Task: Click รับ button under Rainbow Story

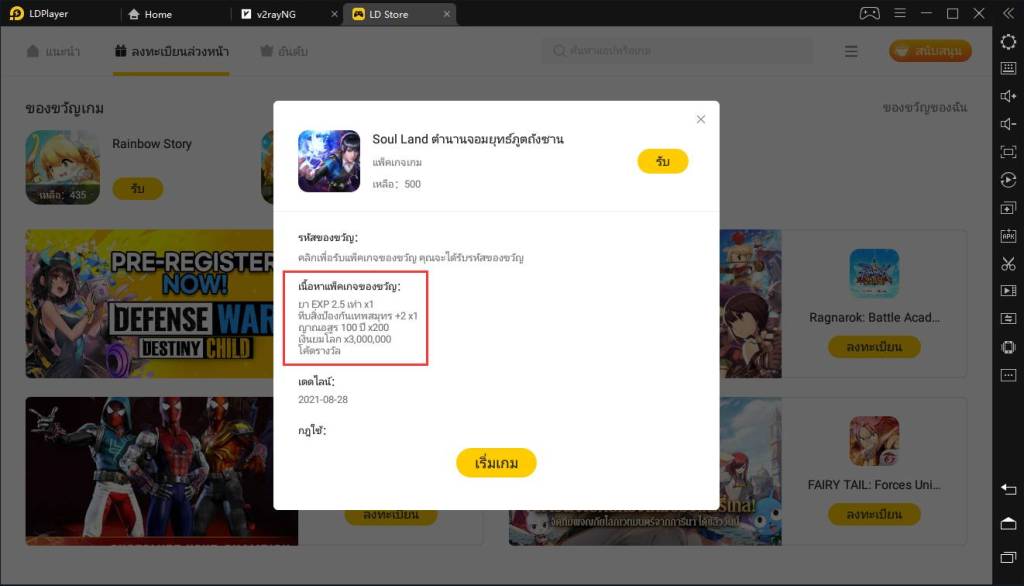Action: click(x=137, y=188)
